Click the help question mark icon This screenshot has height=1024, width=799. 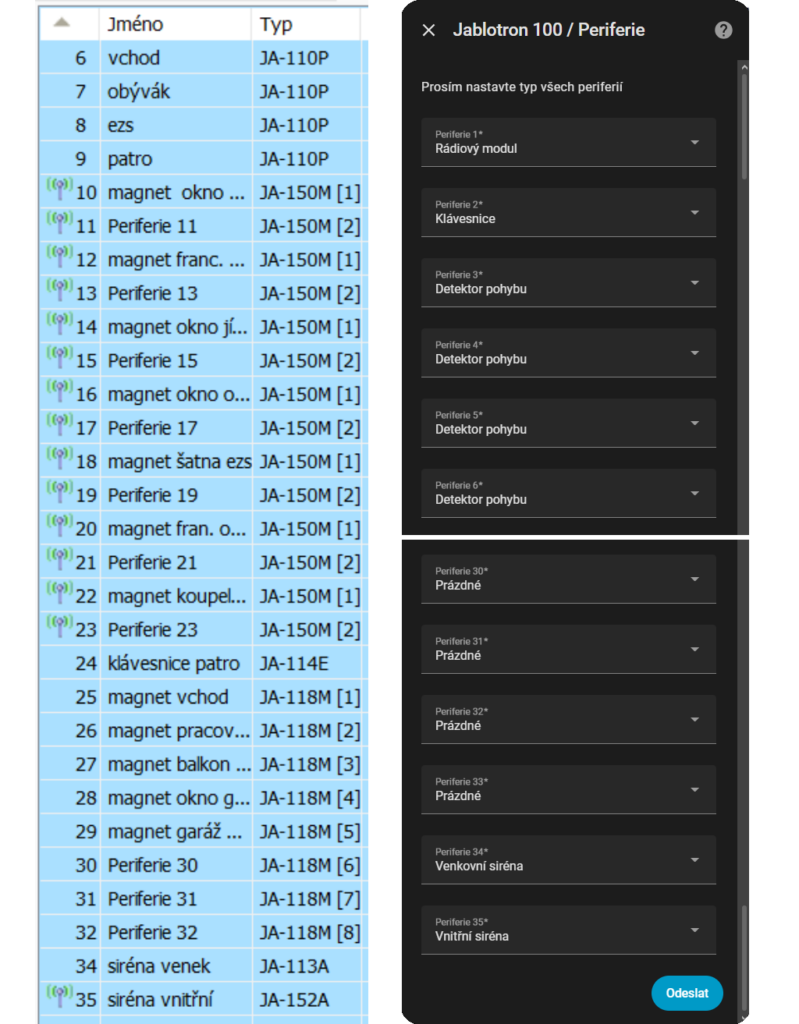(724, 30)
